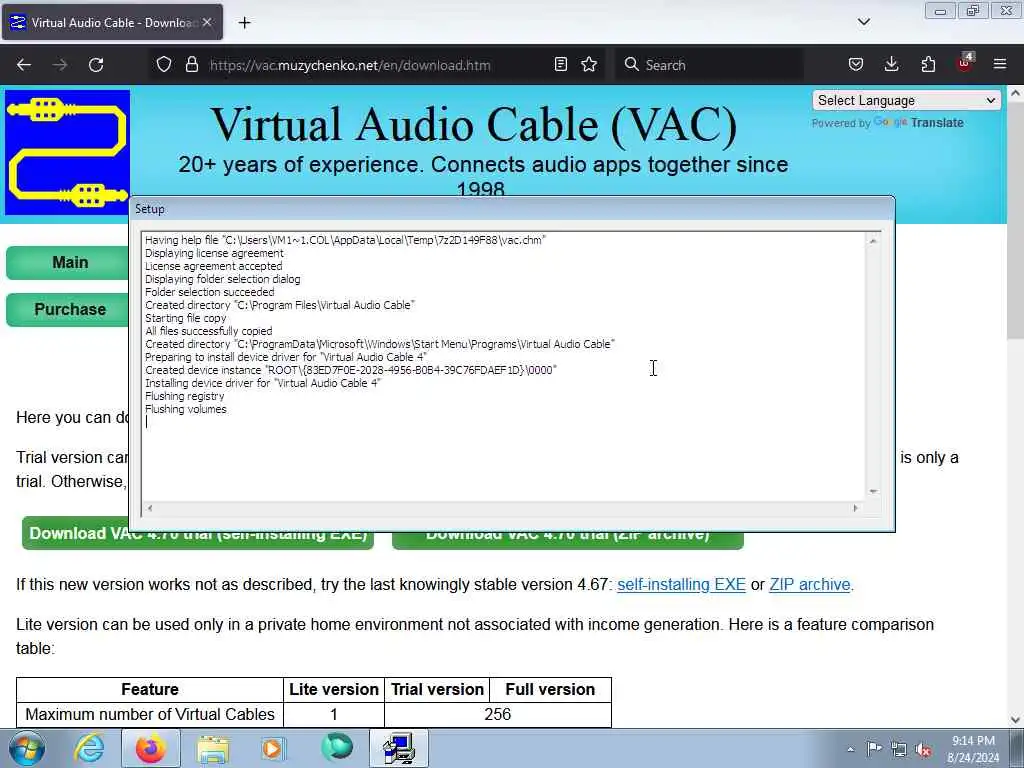Click the 'Full version' table header
Screen dimensions: 1024x768
[550, 690]
